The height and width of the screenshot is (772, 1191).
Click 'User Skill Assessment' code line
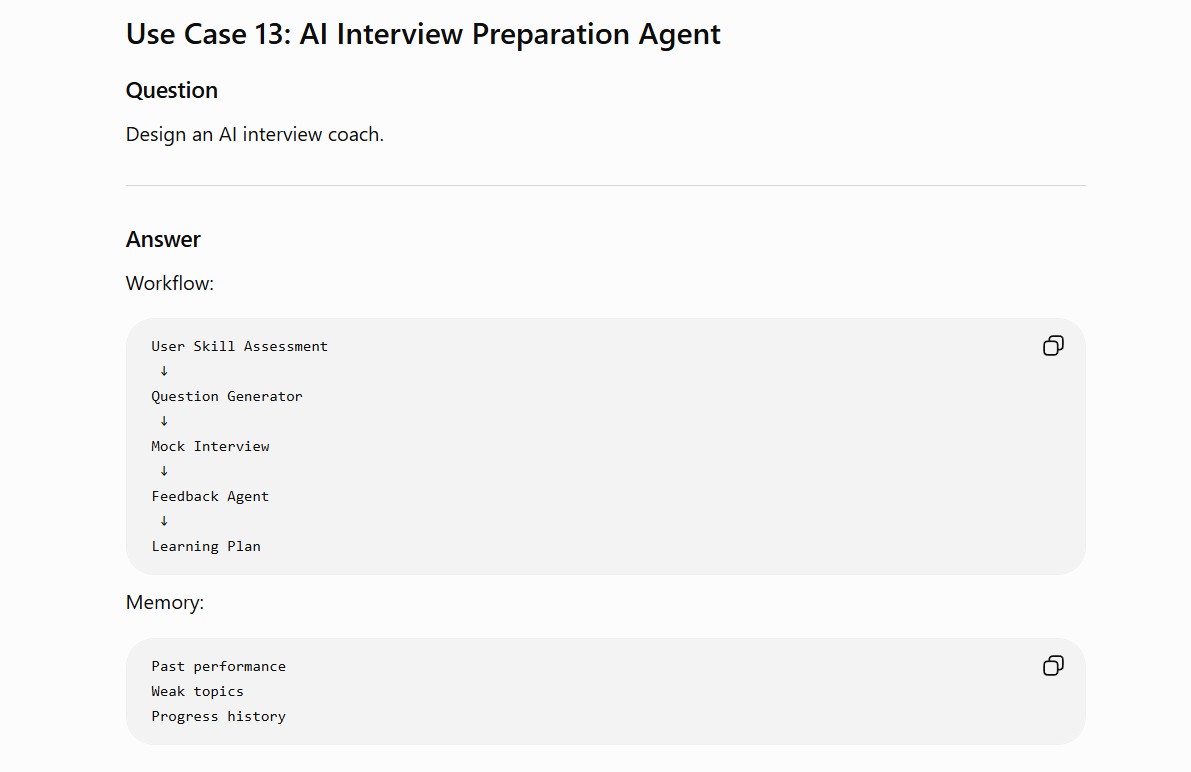[x=239, y=346]
